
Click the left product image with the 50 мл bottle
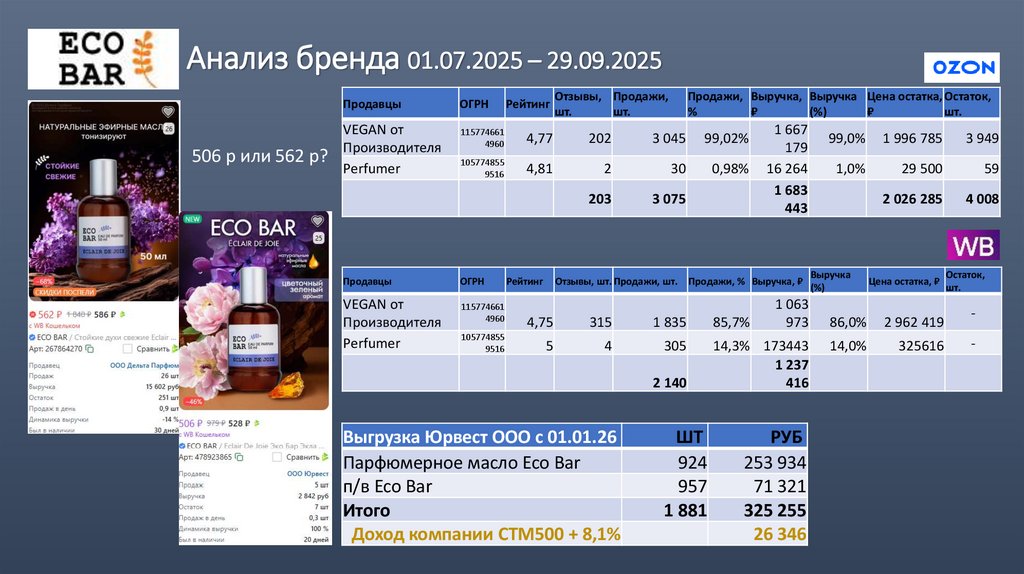click(x=104, y=200)
